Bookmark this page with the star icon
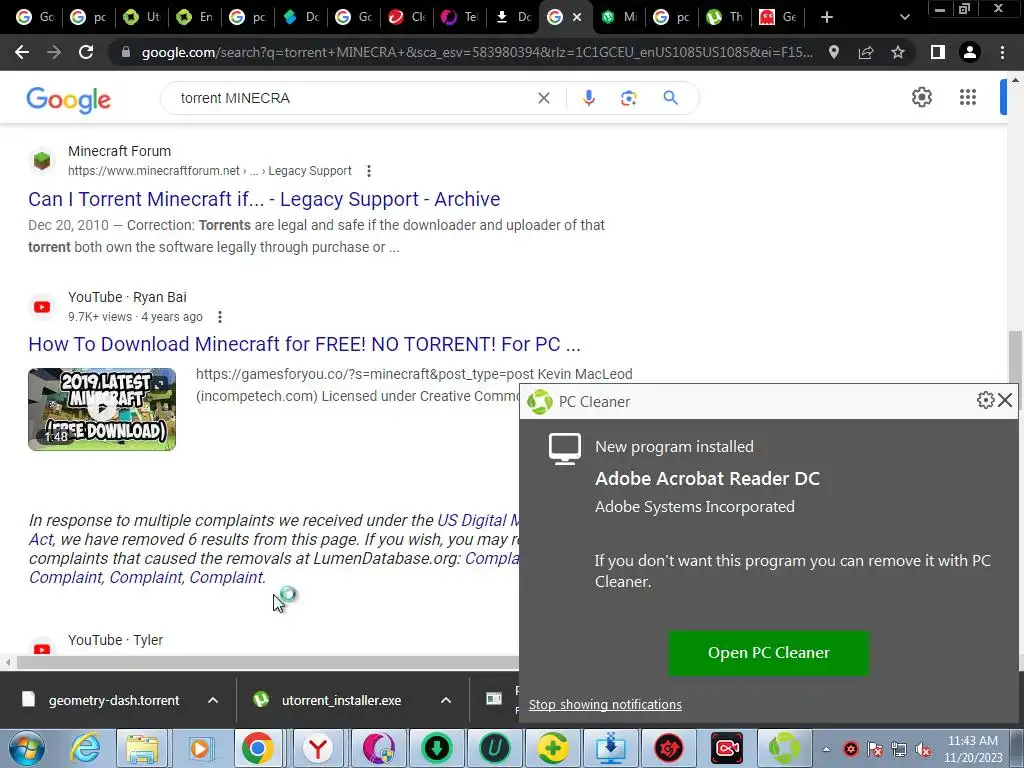 (898, 52)
